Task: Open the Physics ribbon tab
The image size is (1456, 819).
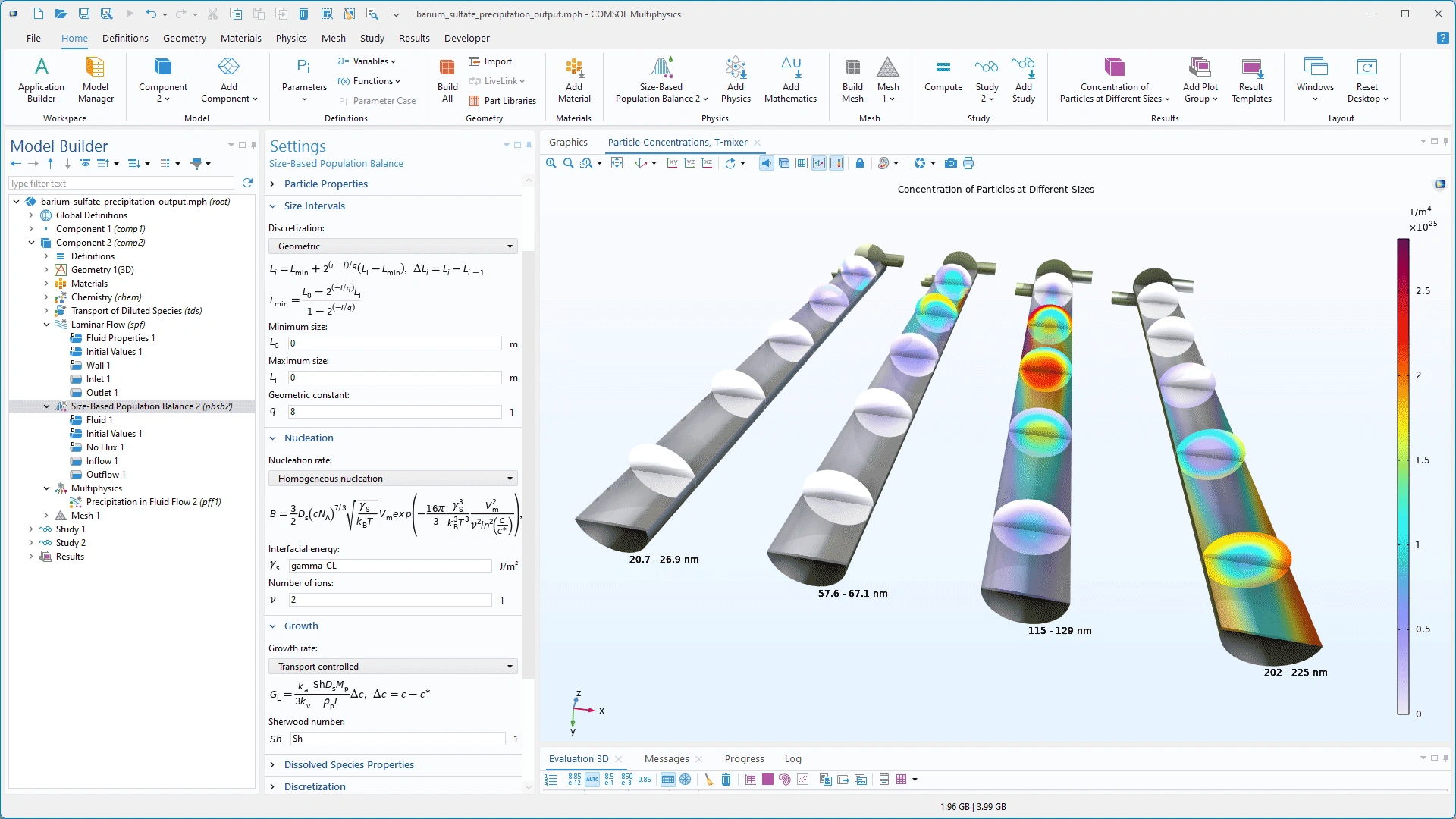Action: coord(291,38)
